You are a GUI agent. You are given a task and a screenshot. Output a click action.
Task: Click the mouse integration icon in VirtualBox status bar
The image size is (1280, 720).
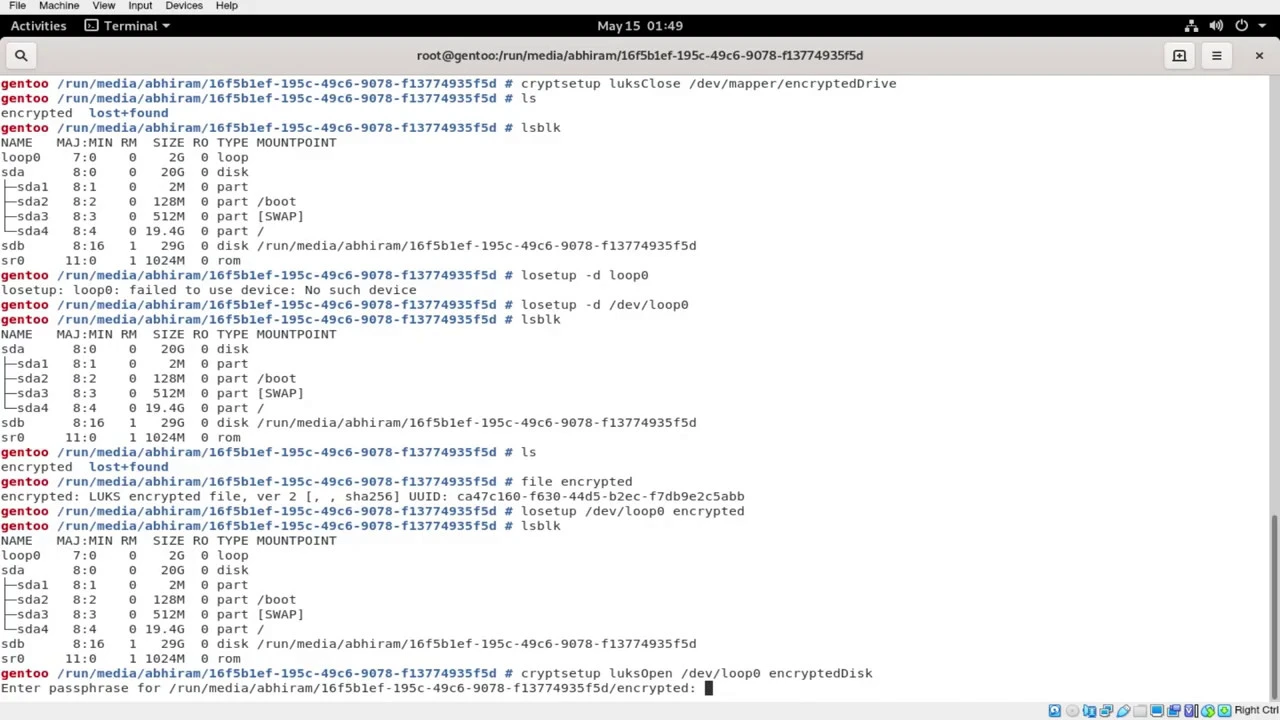(x=1208, y=710)
